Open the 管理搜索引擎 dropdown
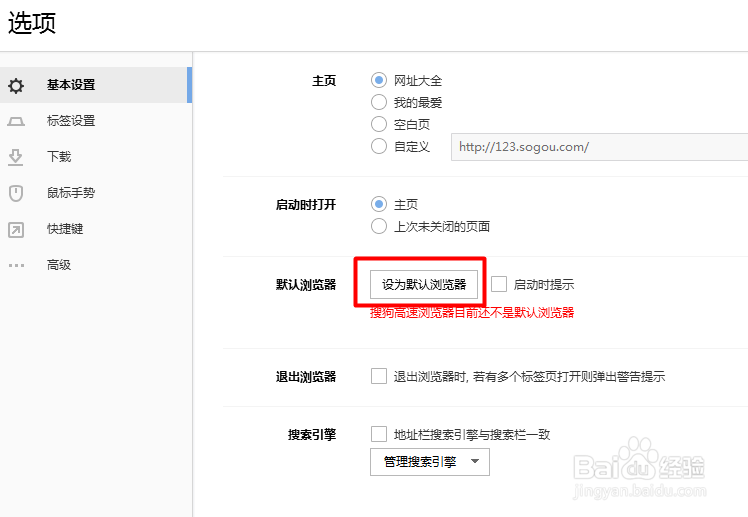 tap(430, 462)
